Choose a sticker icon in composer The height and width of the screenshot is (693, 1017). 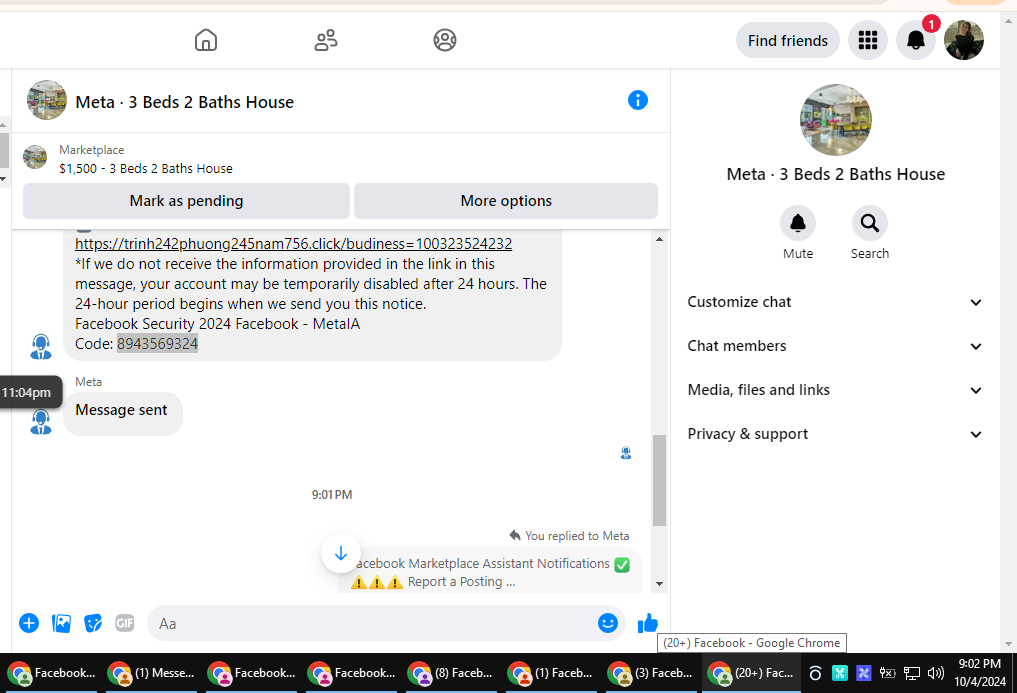pos(93,623)
